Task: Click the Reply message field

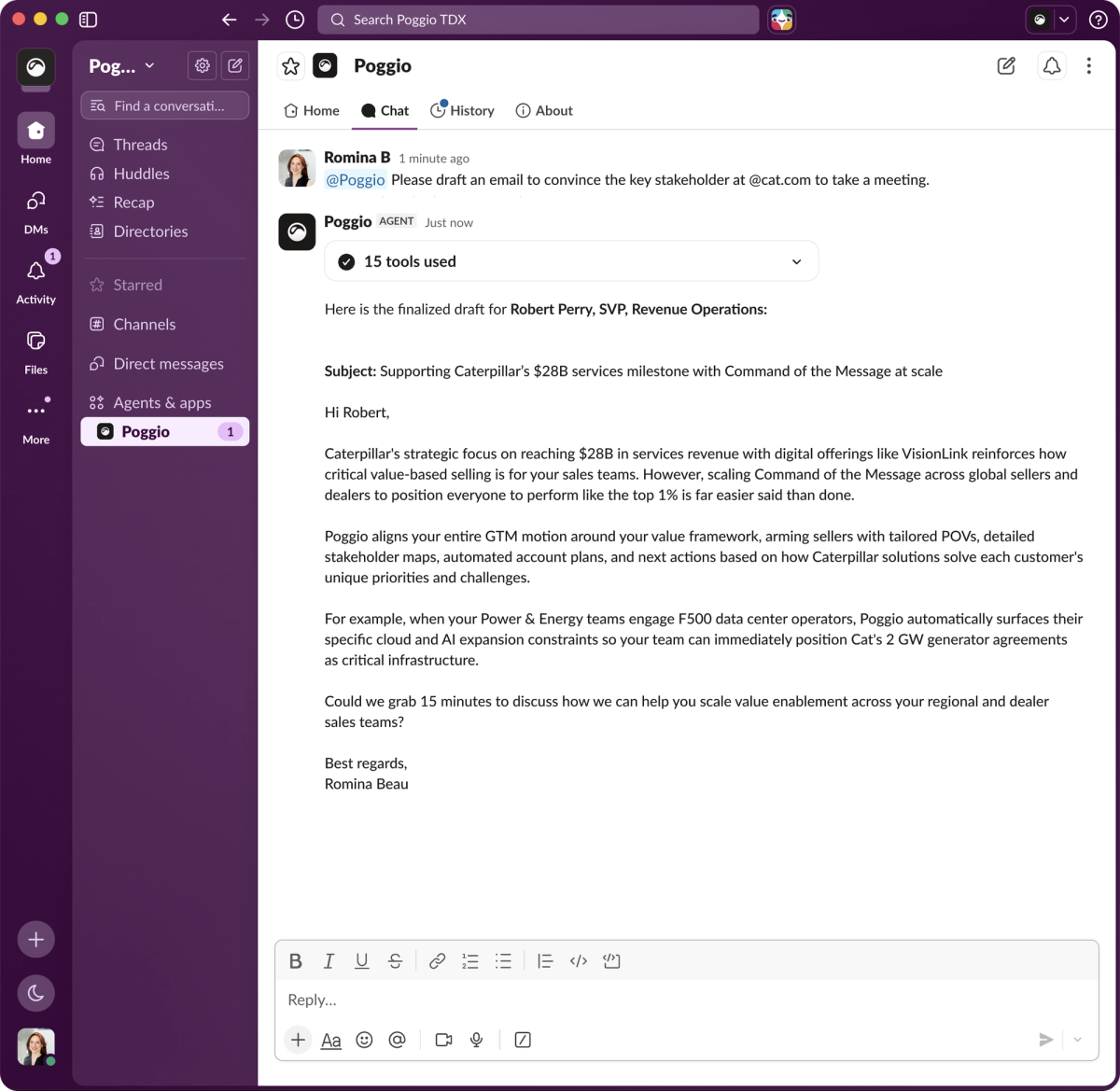Action: coord(686,1000)
